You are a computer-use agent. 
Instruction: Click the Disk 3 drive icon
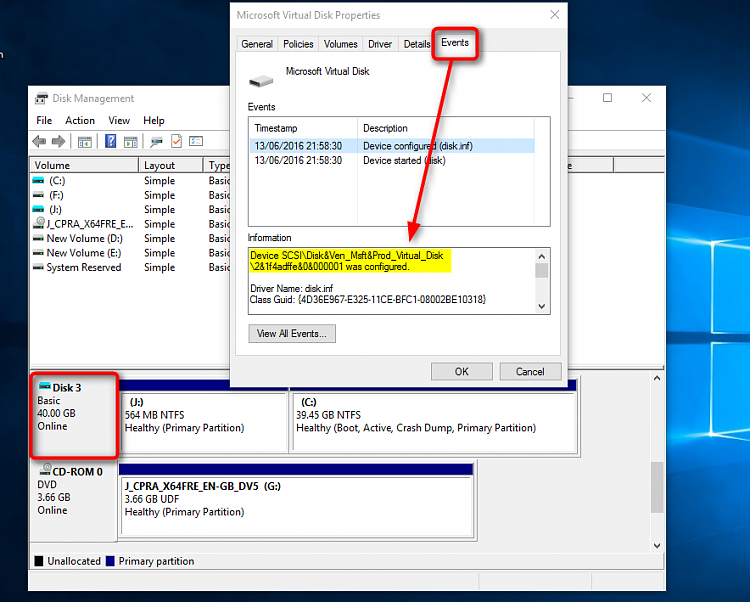(44, 386)
